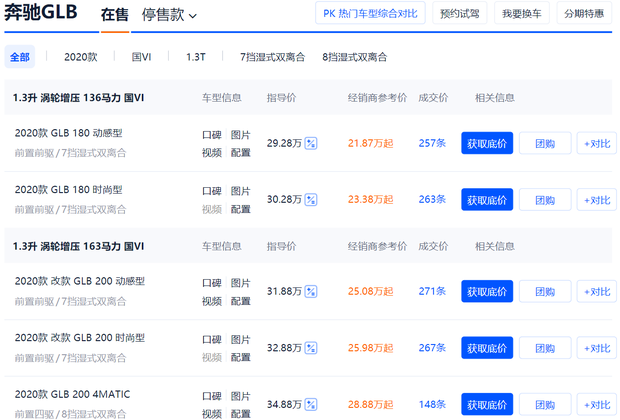This screenshot has width=620, height=420.
Task: Open 口碑 for GLB 180 时尚型
Action: (x=212, y=191)
